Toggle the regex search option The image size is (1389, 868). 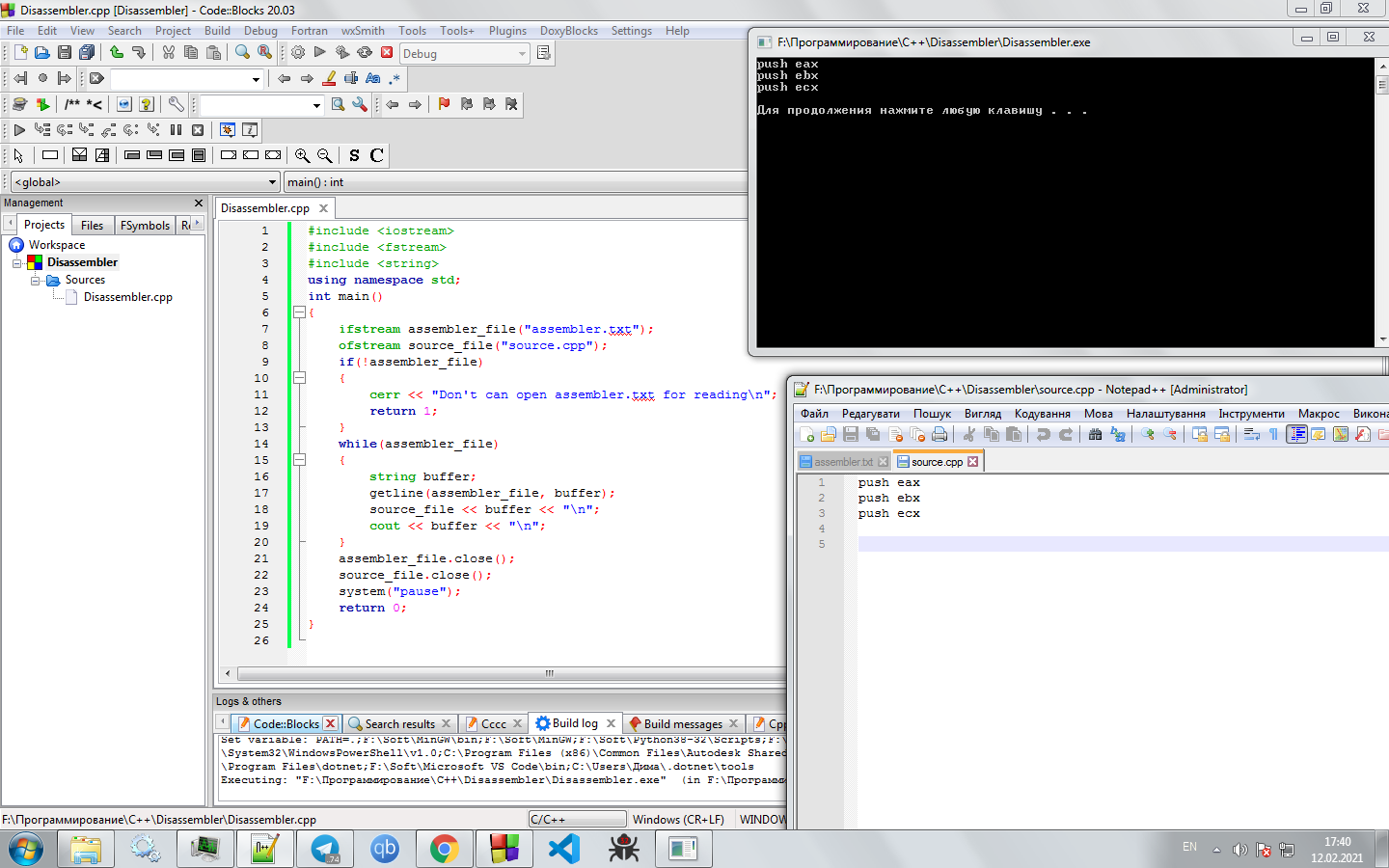395,78
